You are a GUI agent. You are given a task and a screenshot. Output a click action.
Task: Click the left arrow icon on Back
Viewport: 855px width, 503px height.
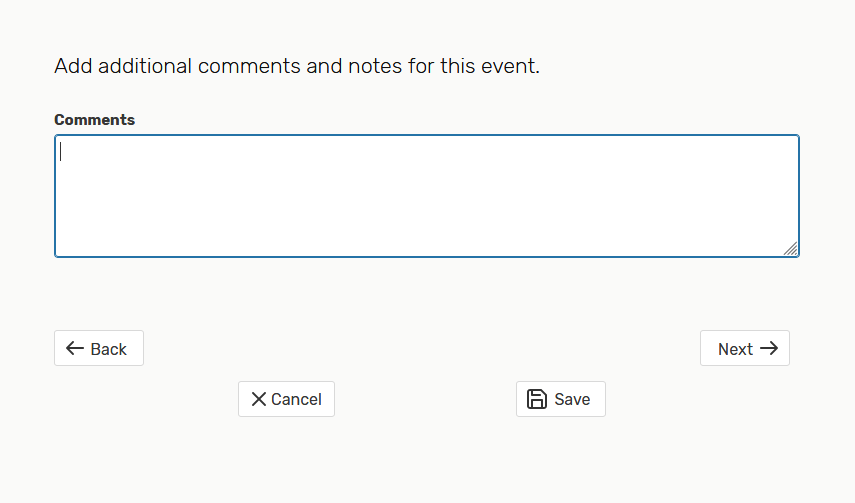click(74, 349)
